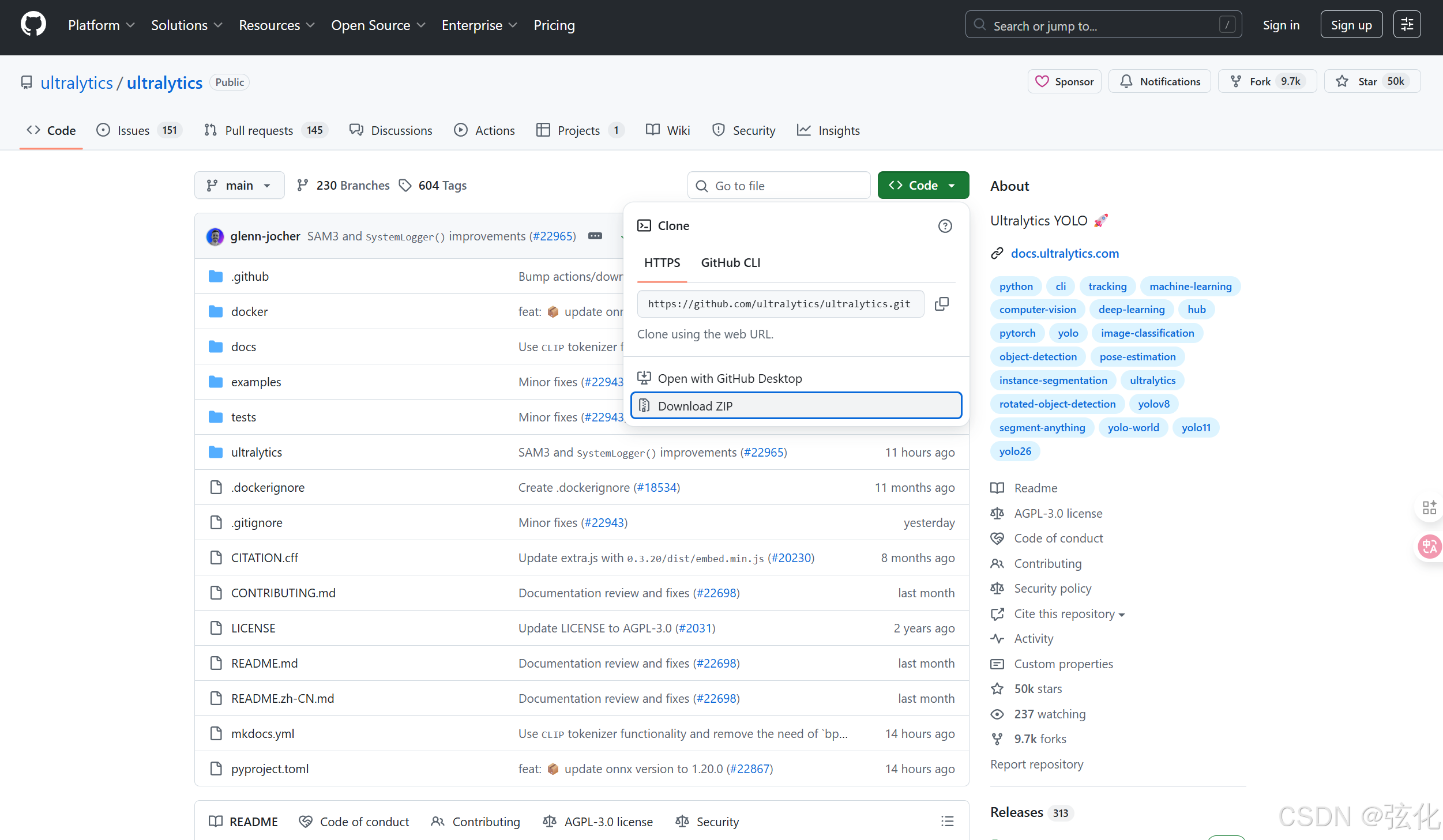Click the translate floating icon on right edge
The height and width of the screenshot is (840, 1443).
coord(1429,546)
